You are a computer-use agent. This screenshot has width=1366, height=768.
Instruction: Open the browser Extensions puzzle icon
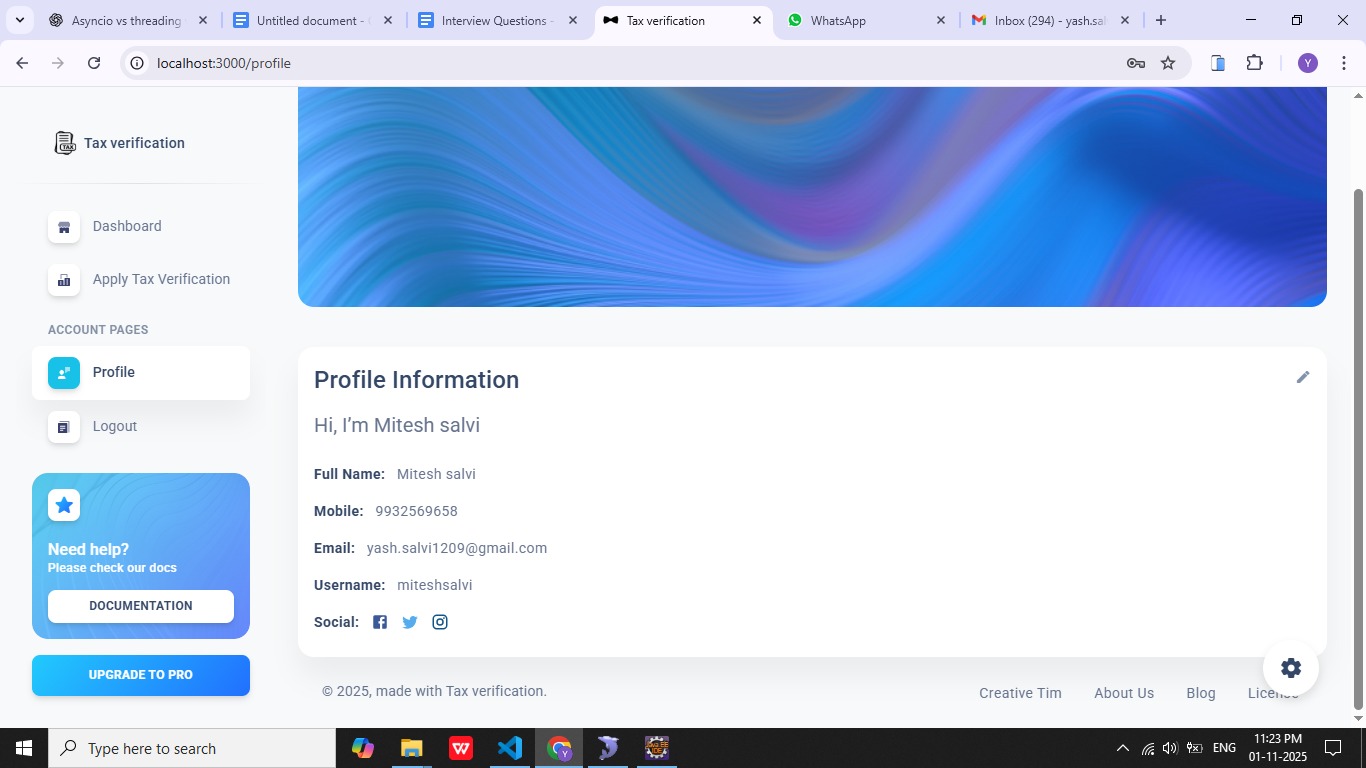tap(1254, 63)
